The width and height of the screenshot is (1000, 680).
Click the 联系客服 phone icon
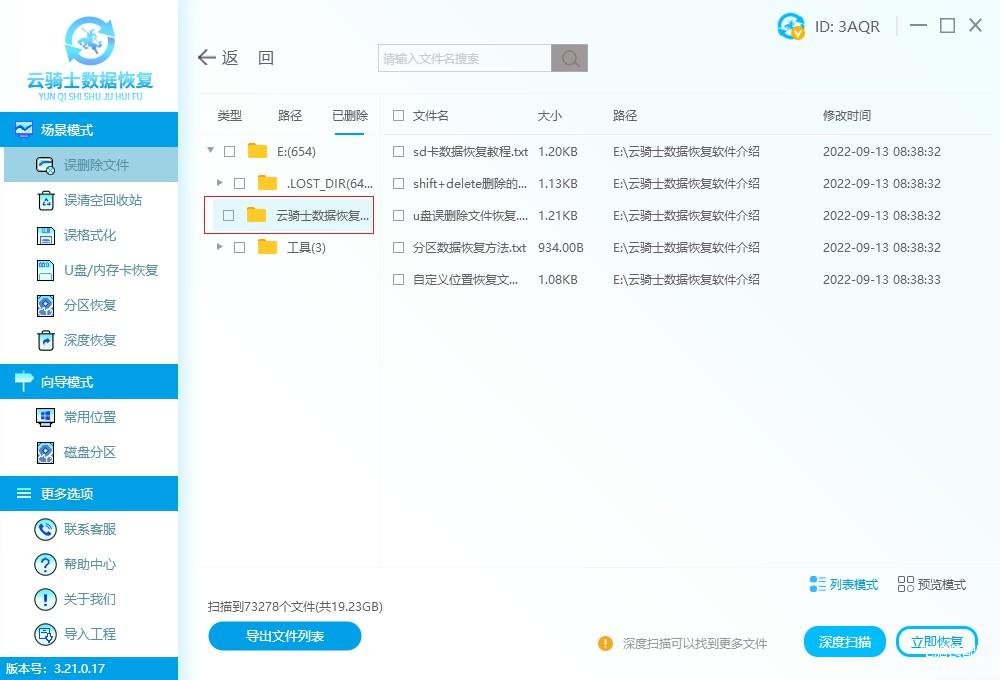tap(45, 529)
